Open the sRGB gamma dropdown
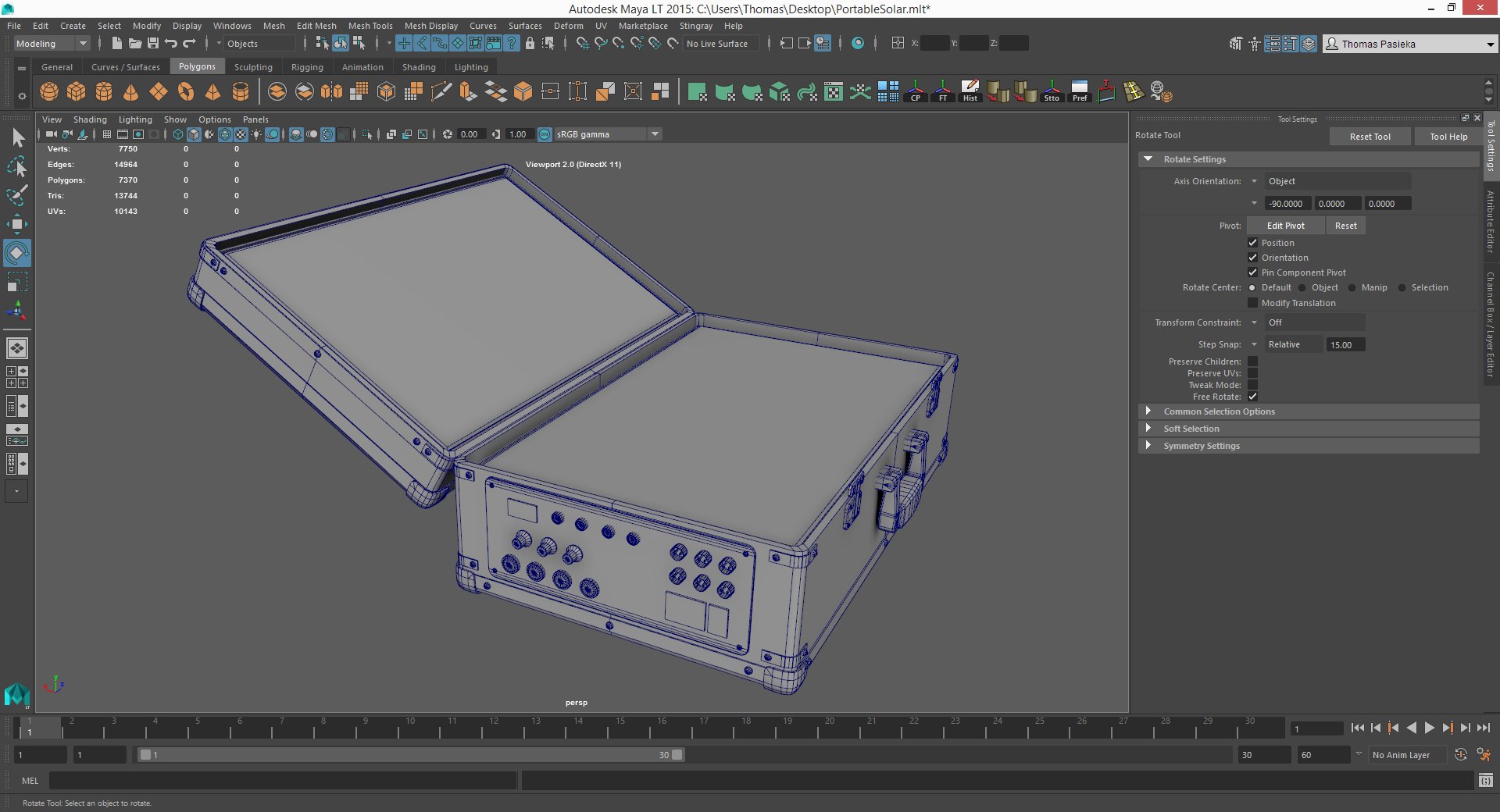The height and width of the screenshot is (812, 1500). coord(654,134)
